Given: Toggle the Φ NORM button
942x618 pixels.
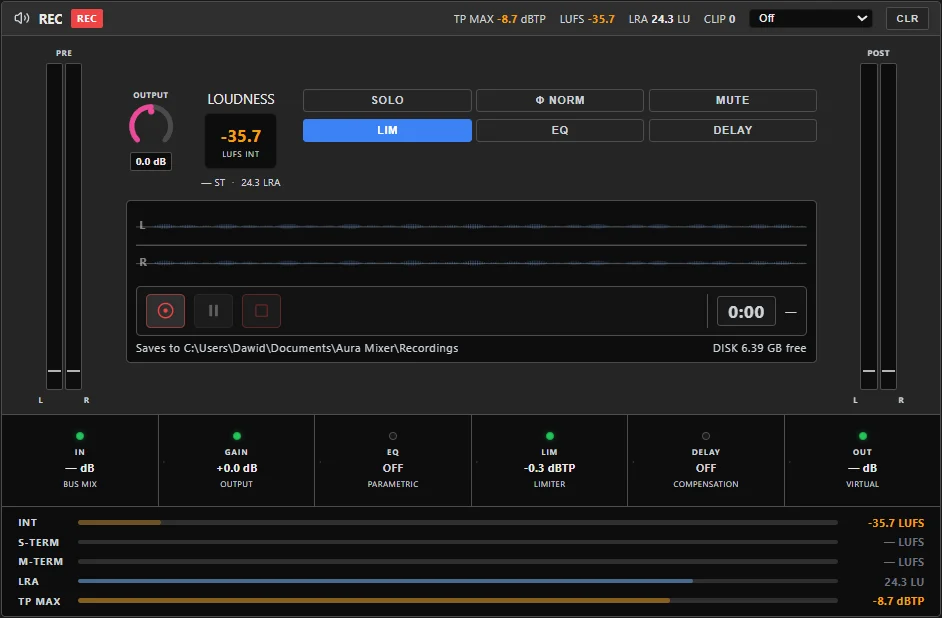Looking at the screenshot, I should click(560, 100).
